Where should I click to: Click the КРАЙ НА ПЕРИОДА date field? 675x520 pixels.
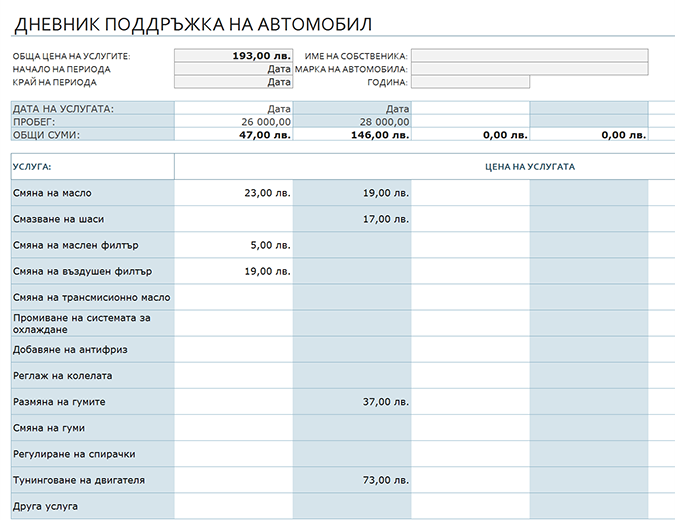click(234, 82)
